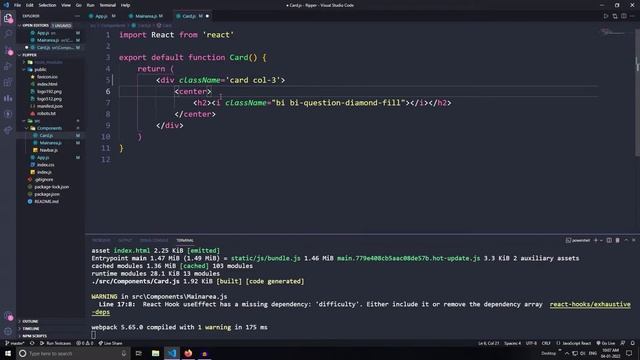This screenshot has width=640, height=360.
Task: Open the Windows action center icon
Action: 629,353
